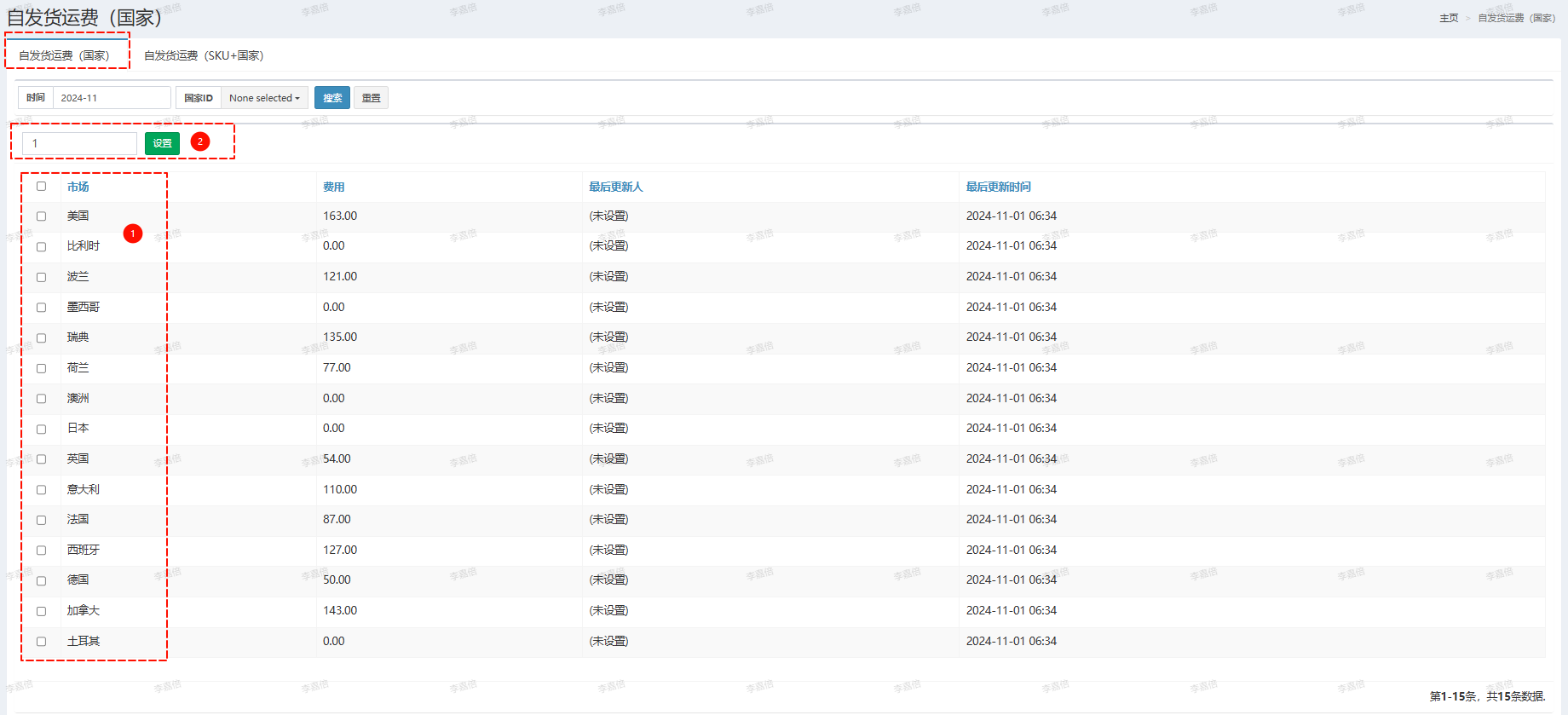
Task: Click the 135.00 fee cell for 瑞典
Action: (x=340, y=337)
